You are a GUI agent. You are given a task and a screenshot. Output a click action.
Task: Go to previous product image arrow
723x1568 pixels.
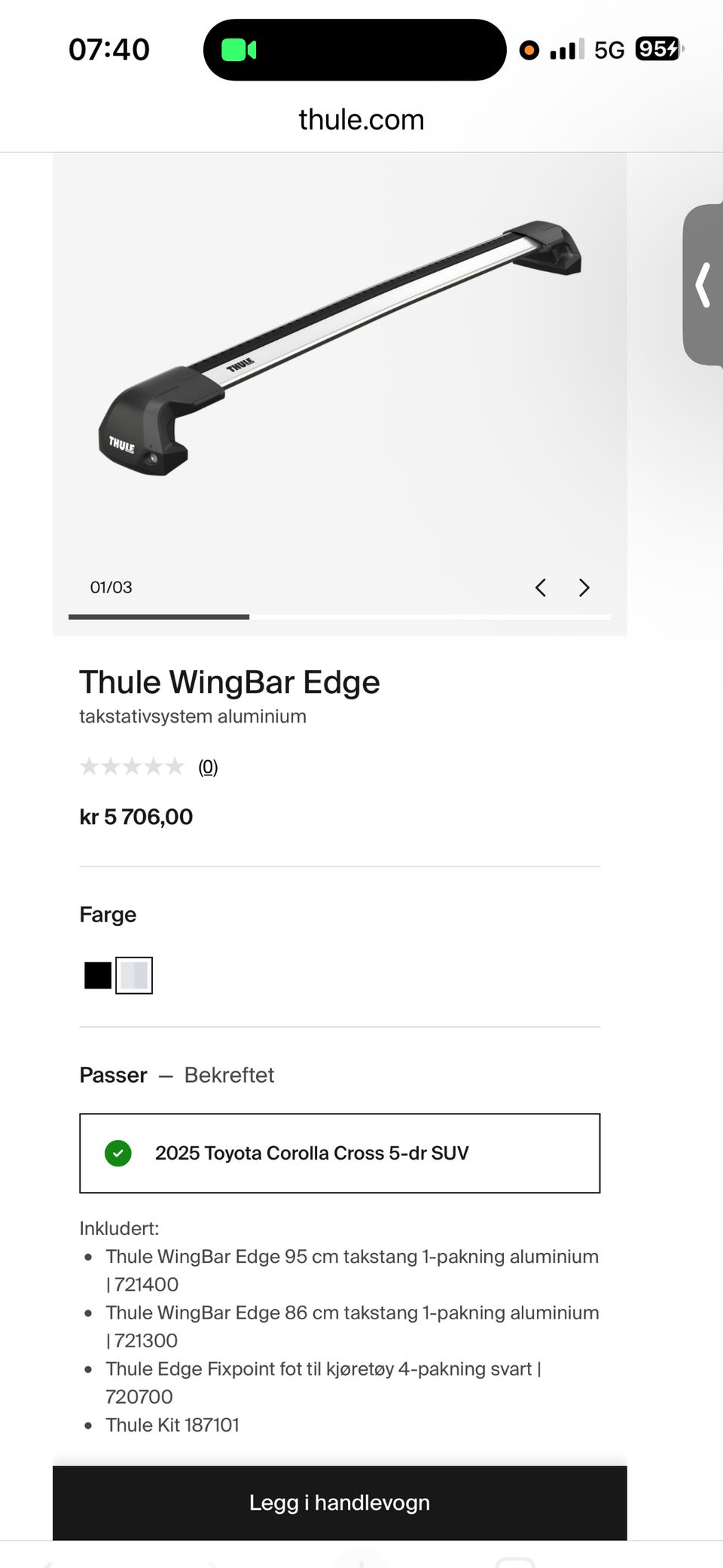(x=541, y=588)
